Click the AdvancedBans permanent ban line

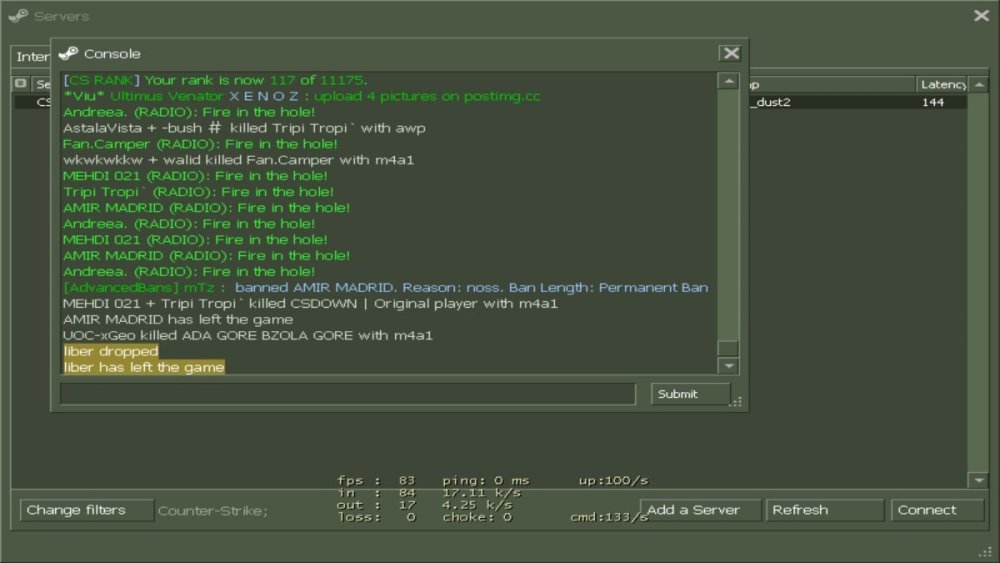pos(386,288)
